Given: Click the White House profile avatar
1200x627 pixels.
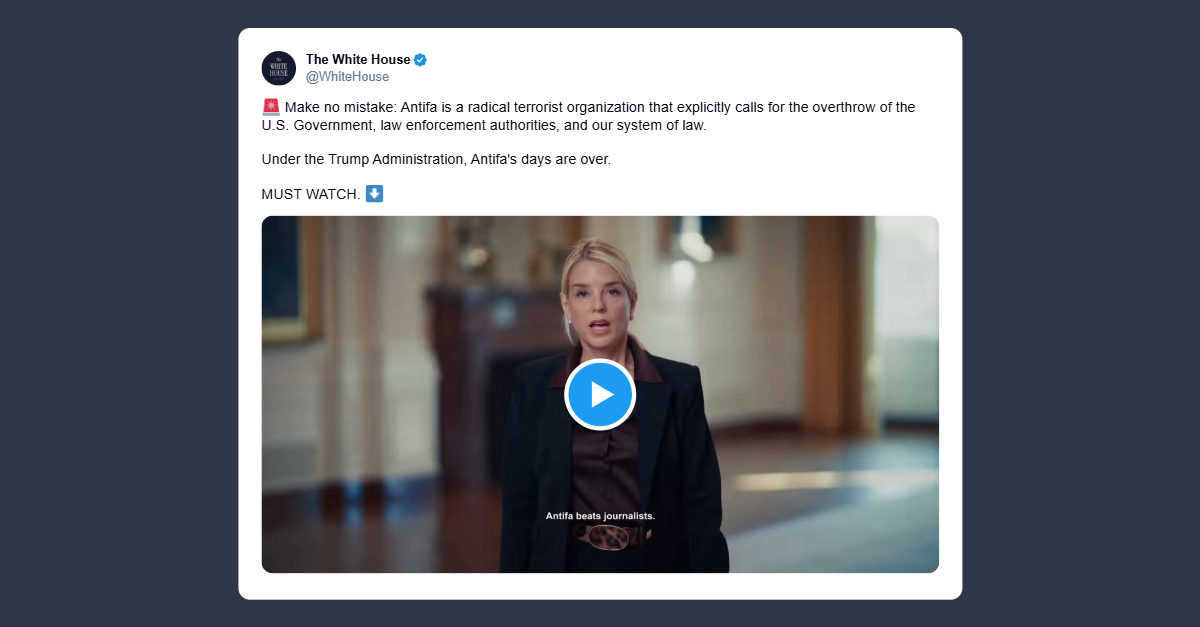Looking at the screenshot, I should [279, 68].
